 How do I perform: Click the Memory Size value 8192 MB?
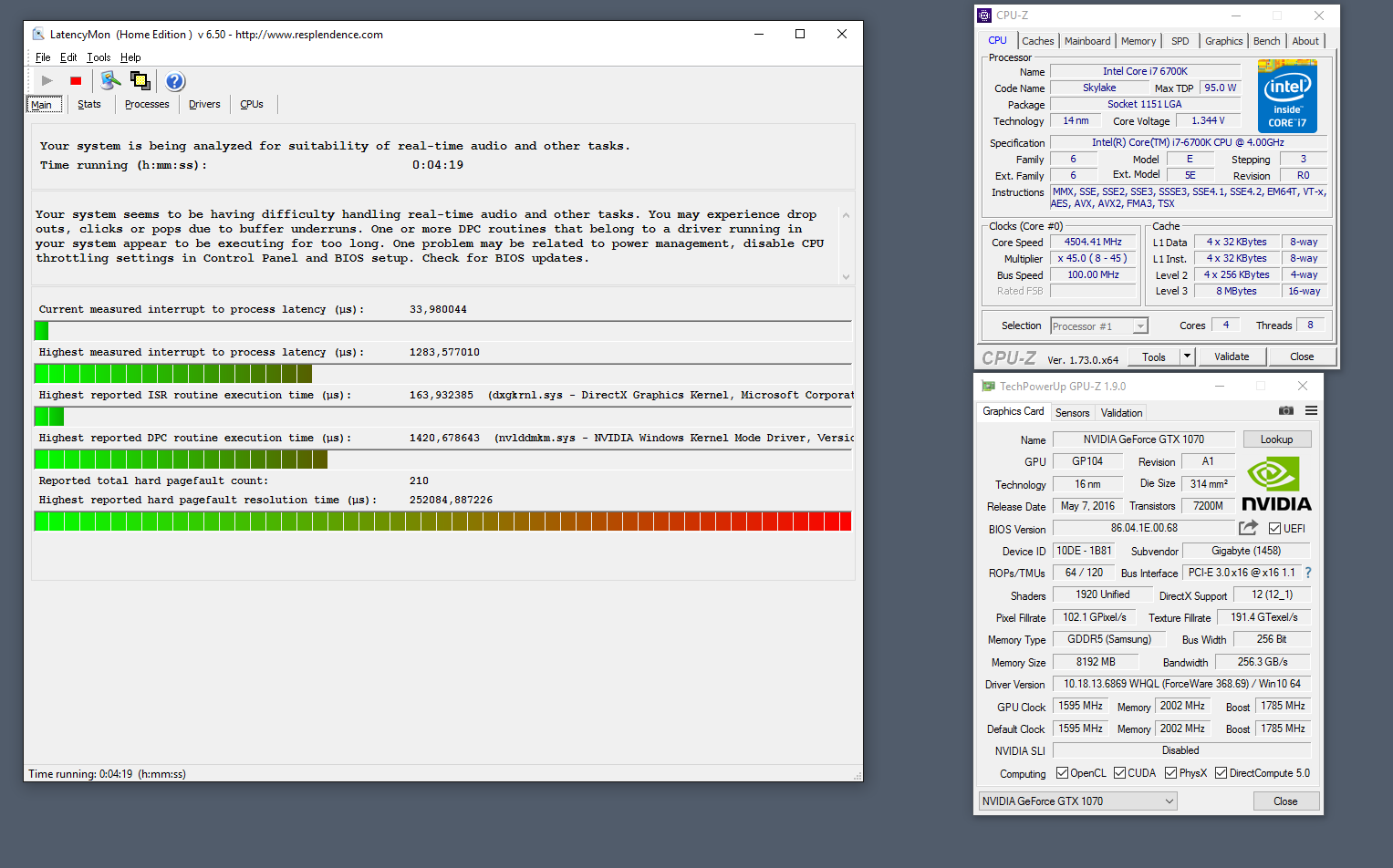click(x=1095, y=662)
